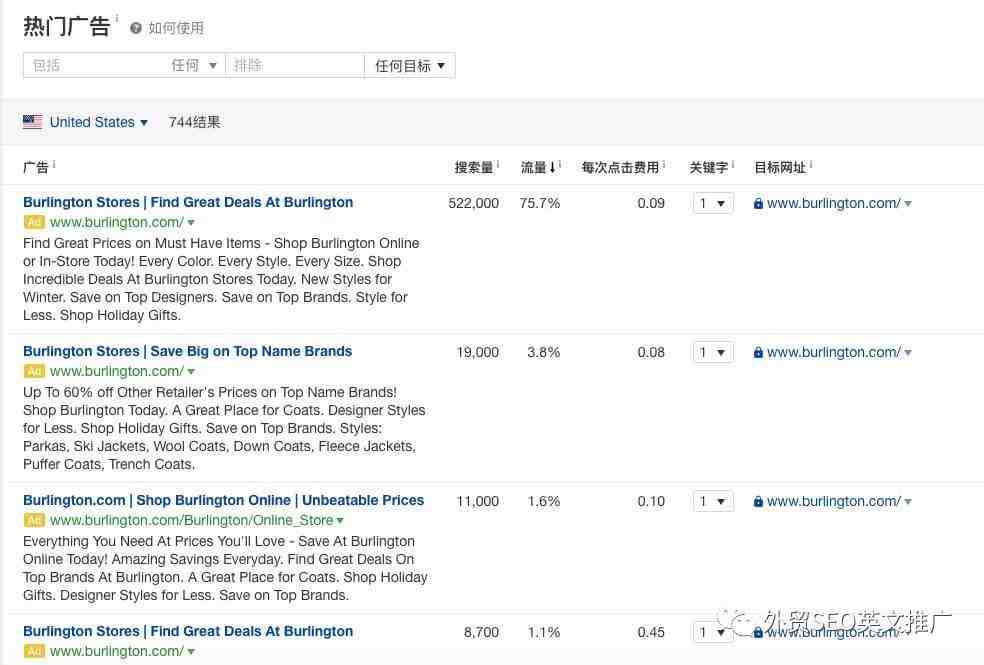Click lock icon in the 522,000 row
Image resolution: width=984 pixels, height=665 pixels.
pos(758,203)
